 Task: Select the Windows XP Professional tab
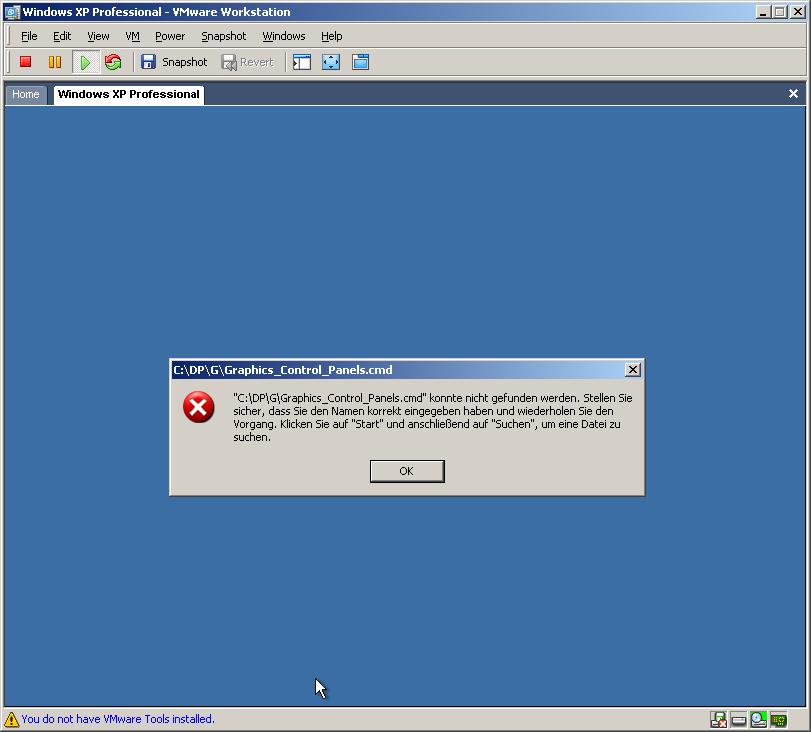click(129, 95)
